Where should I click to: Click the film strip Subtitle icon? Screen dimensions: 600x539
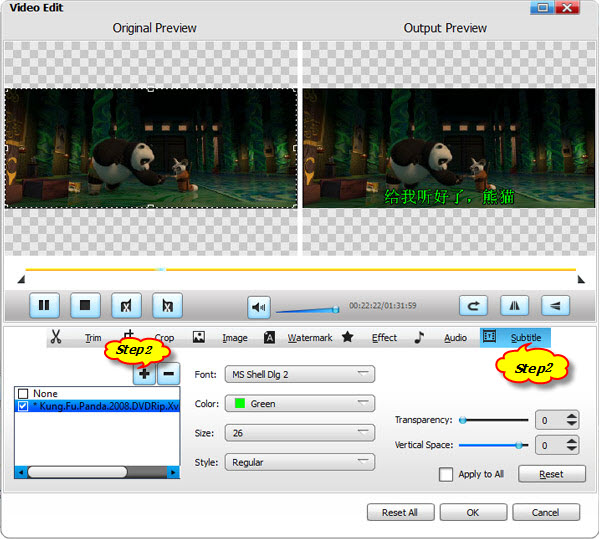489,336
